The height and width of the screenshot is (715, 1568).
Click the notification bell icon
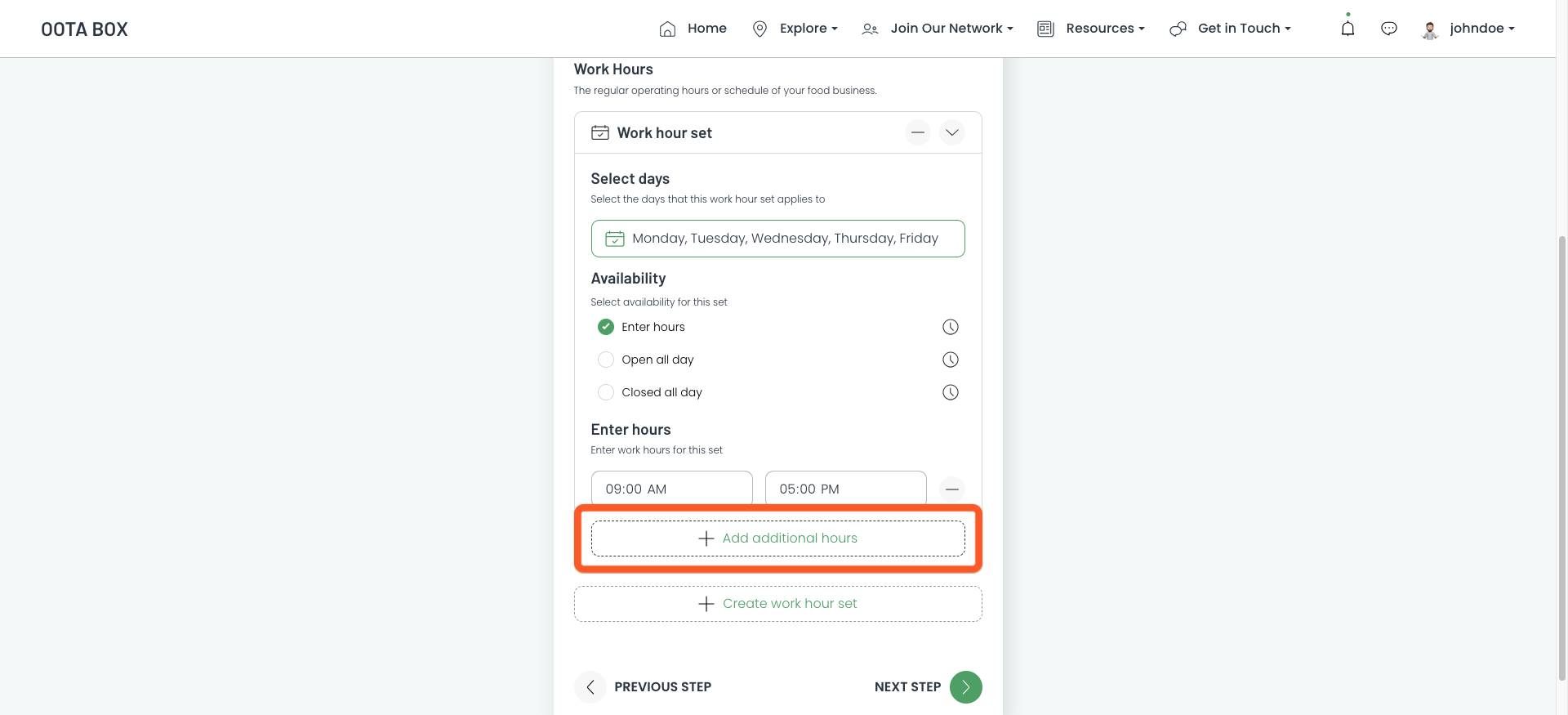pyautogui.click(x=1347, y=29)
